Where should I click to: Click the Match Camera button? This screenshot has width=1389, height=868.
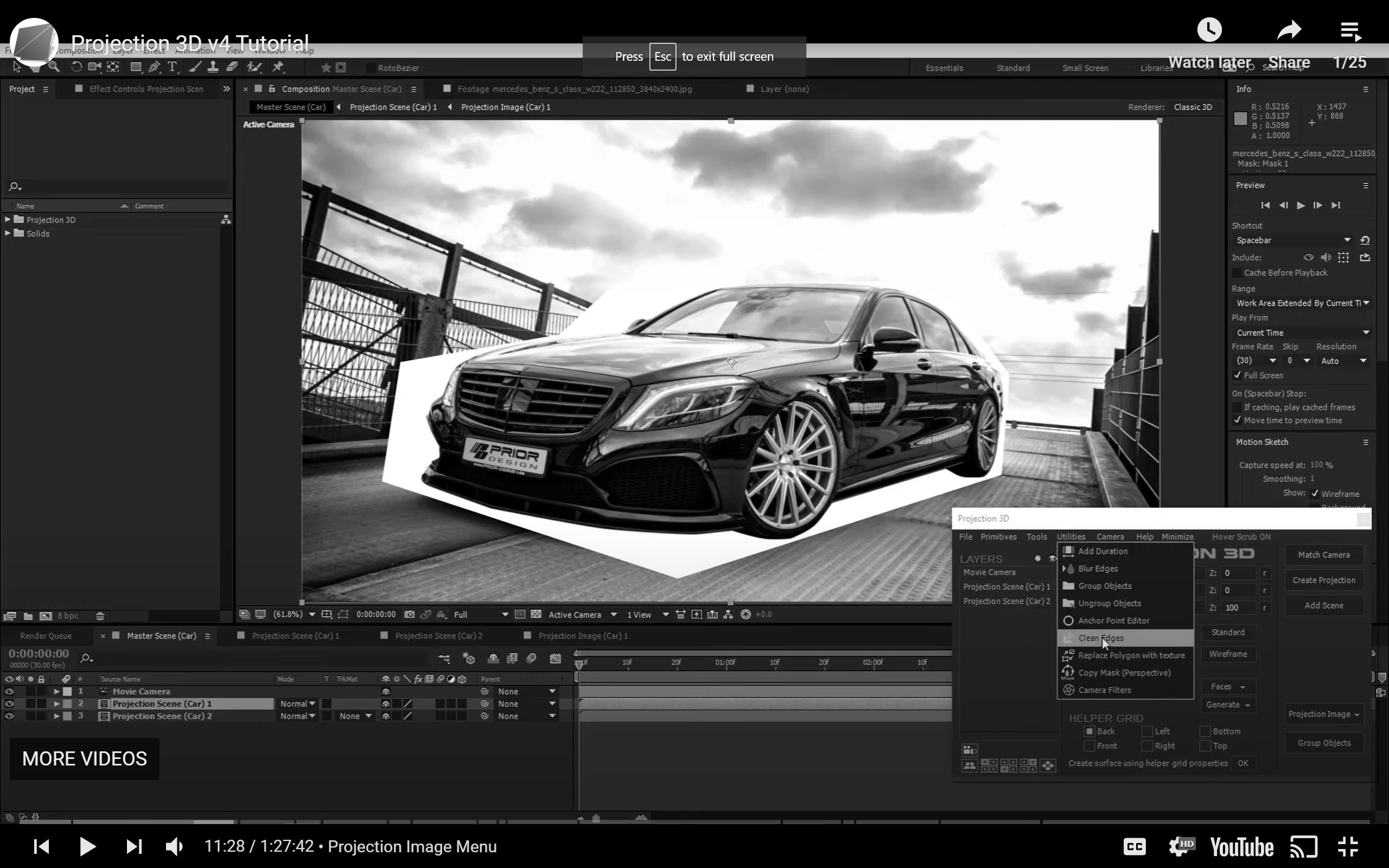coord(1323,554)
